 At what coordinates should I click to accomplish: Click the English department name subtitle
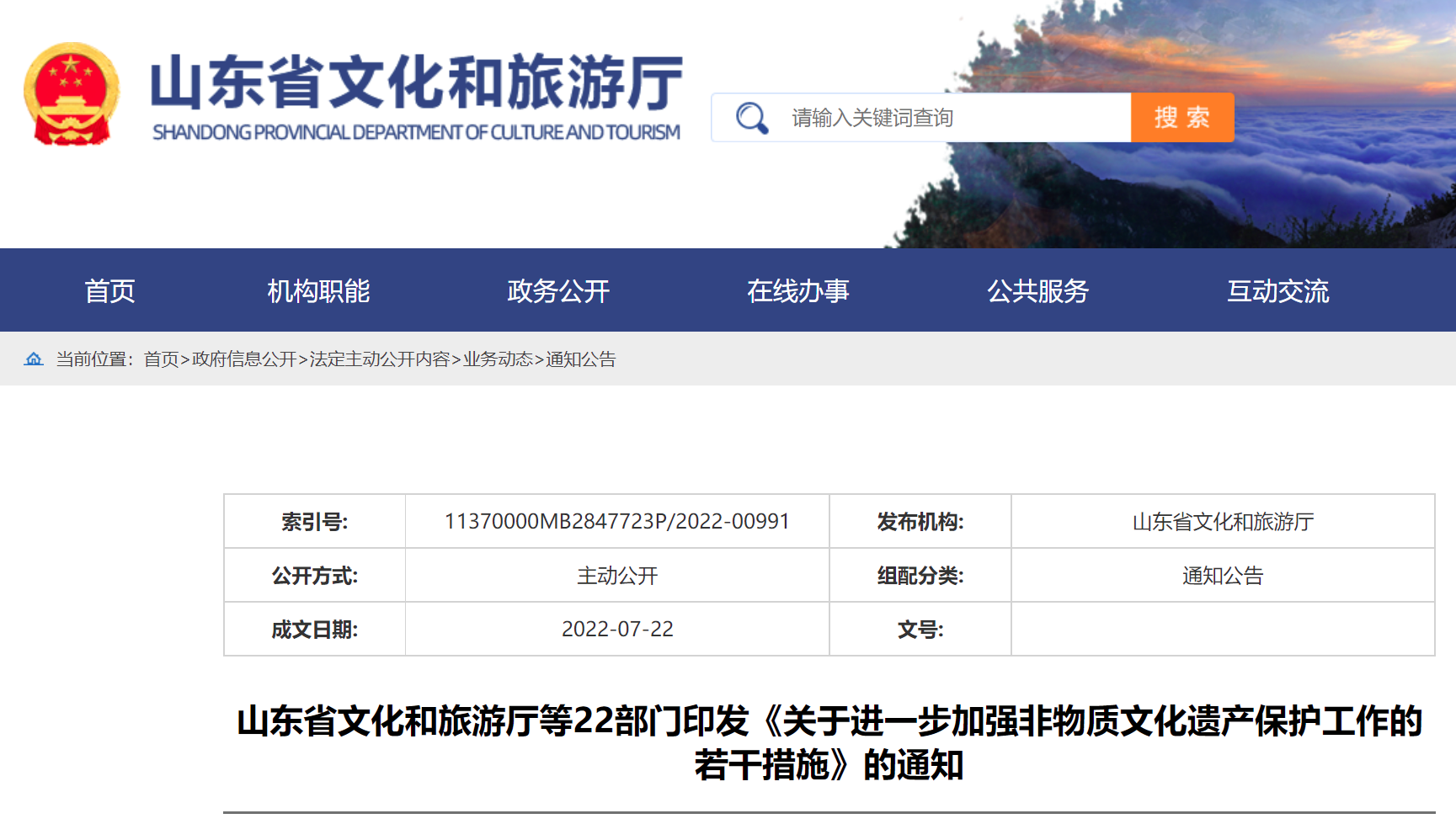(416, 133)
